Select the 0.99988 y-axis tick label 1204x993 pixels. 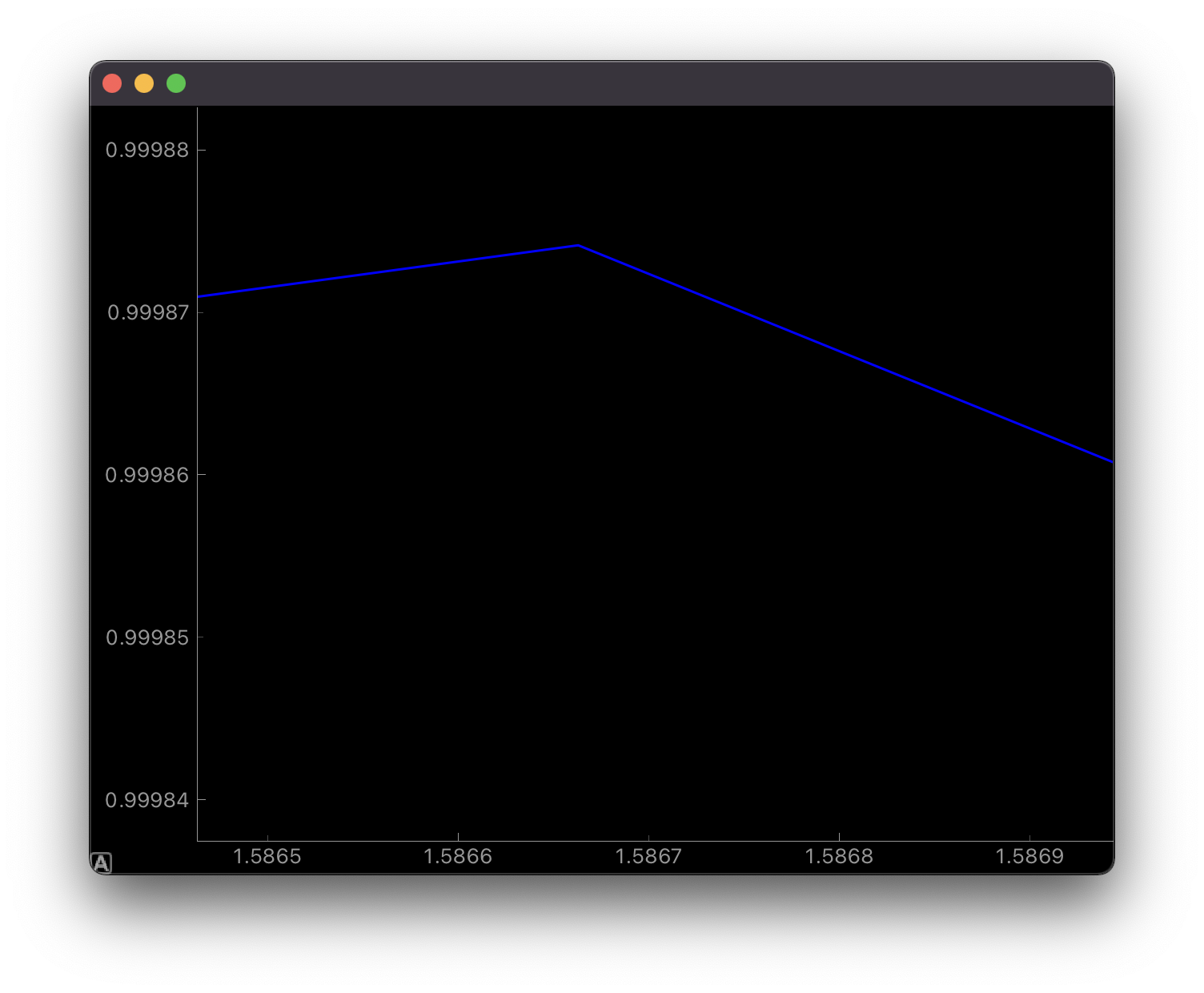(148, 150)
